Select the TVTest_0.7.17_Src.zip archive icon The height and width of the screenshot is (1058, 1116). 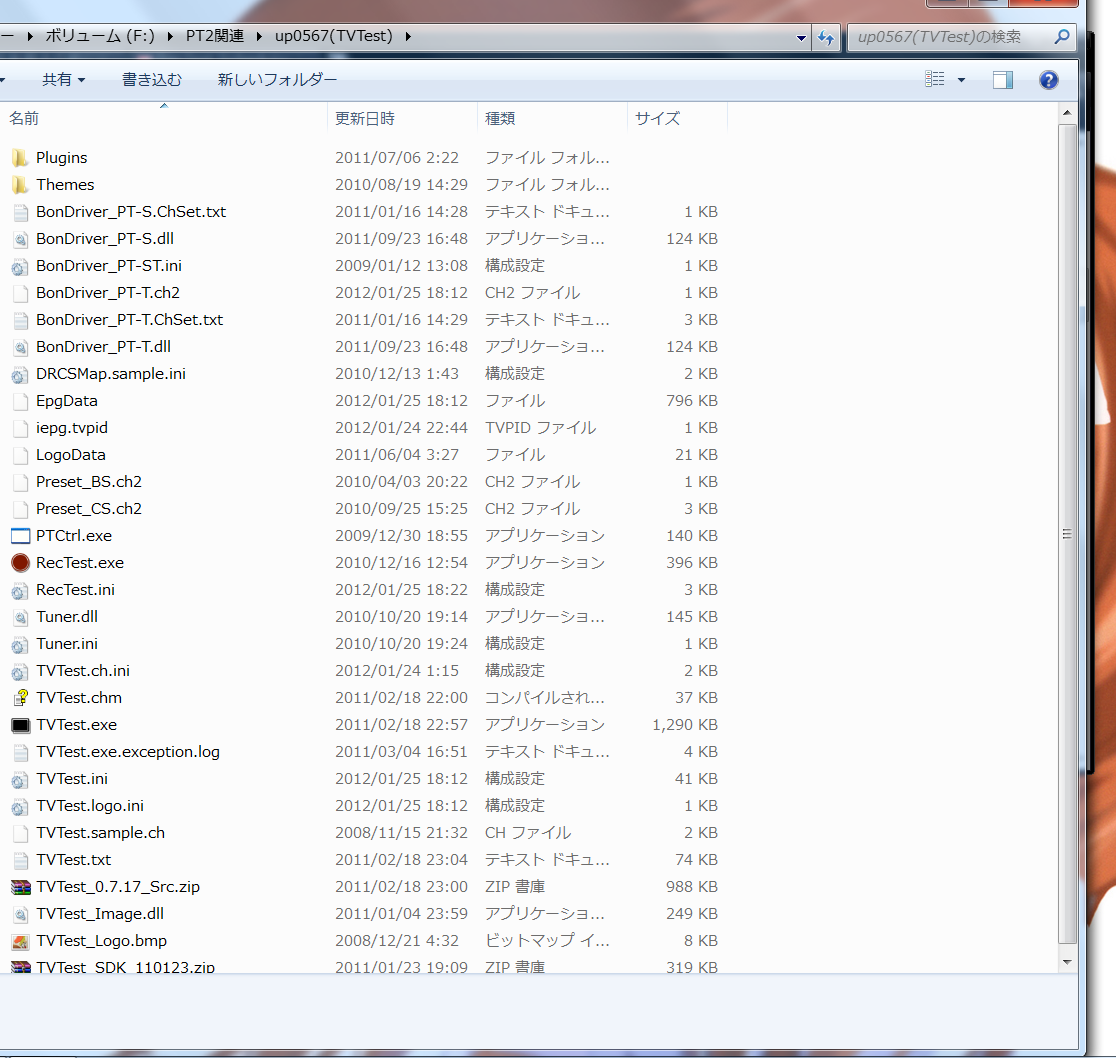[21, 887]
